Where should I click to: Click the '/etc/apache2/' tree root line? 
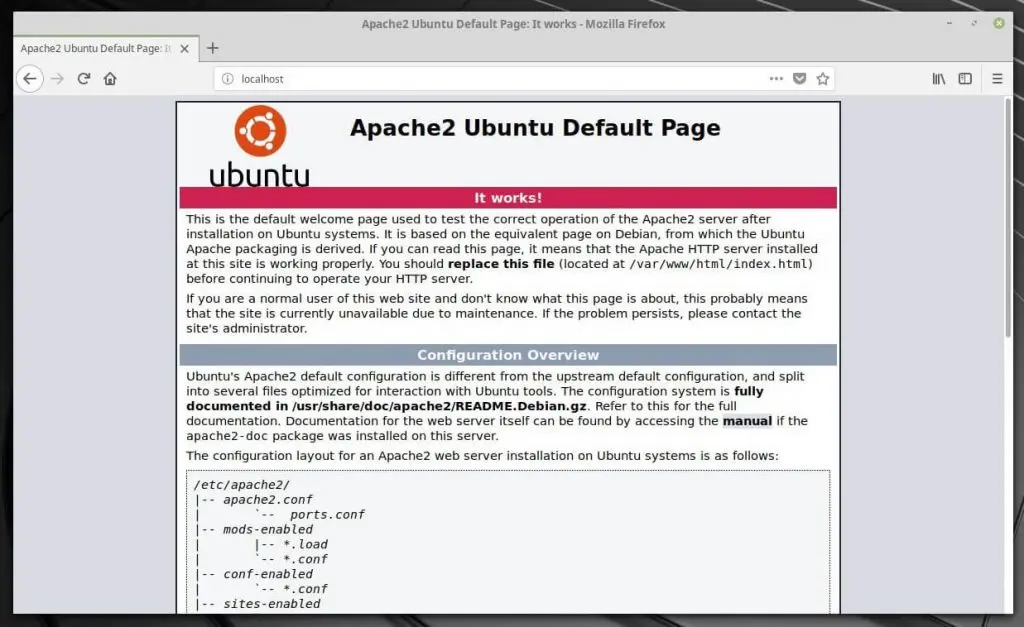[242, 485]
